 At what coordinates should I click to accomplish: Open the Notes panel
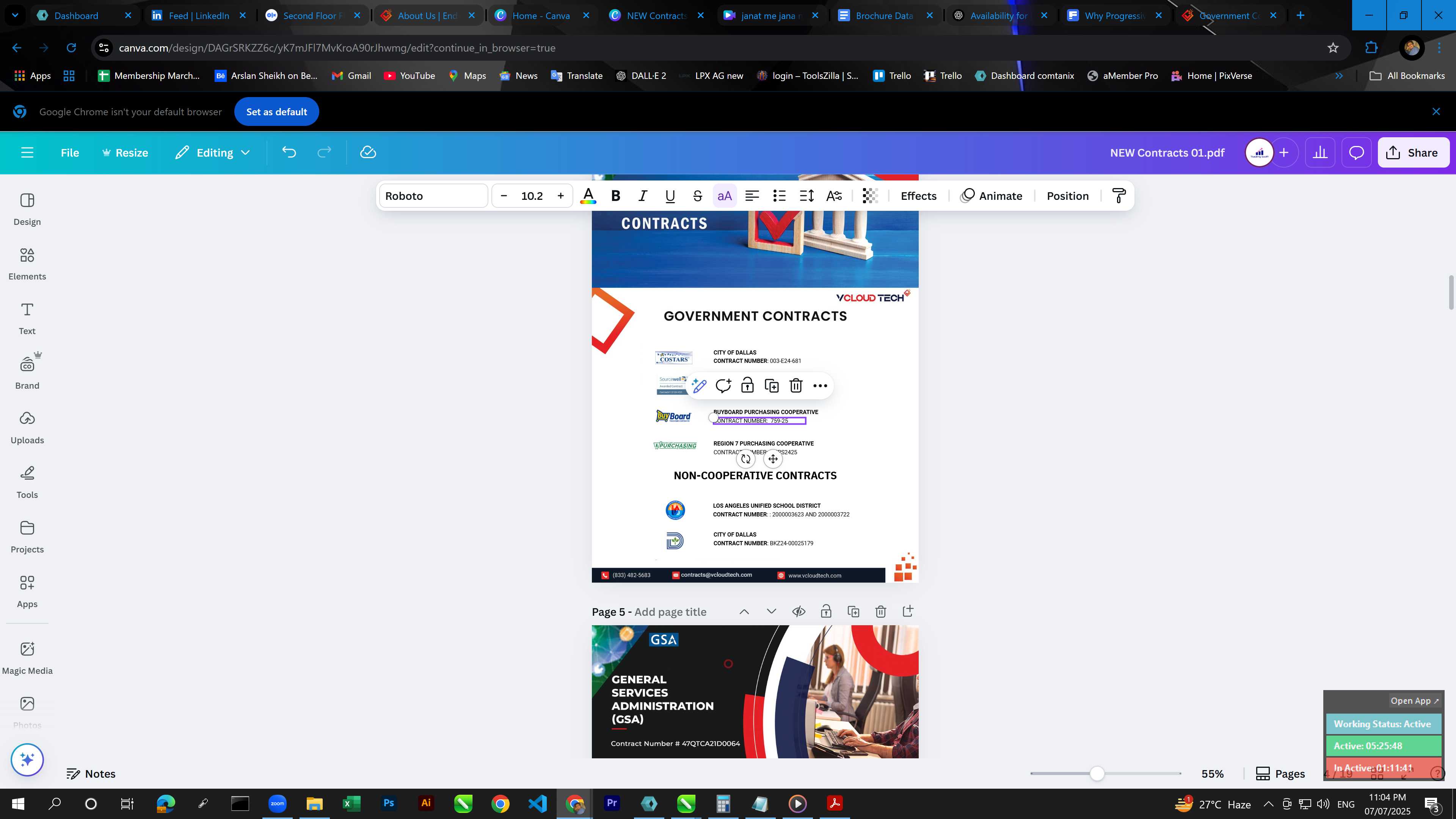[x=91, y=774]
